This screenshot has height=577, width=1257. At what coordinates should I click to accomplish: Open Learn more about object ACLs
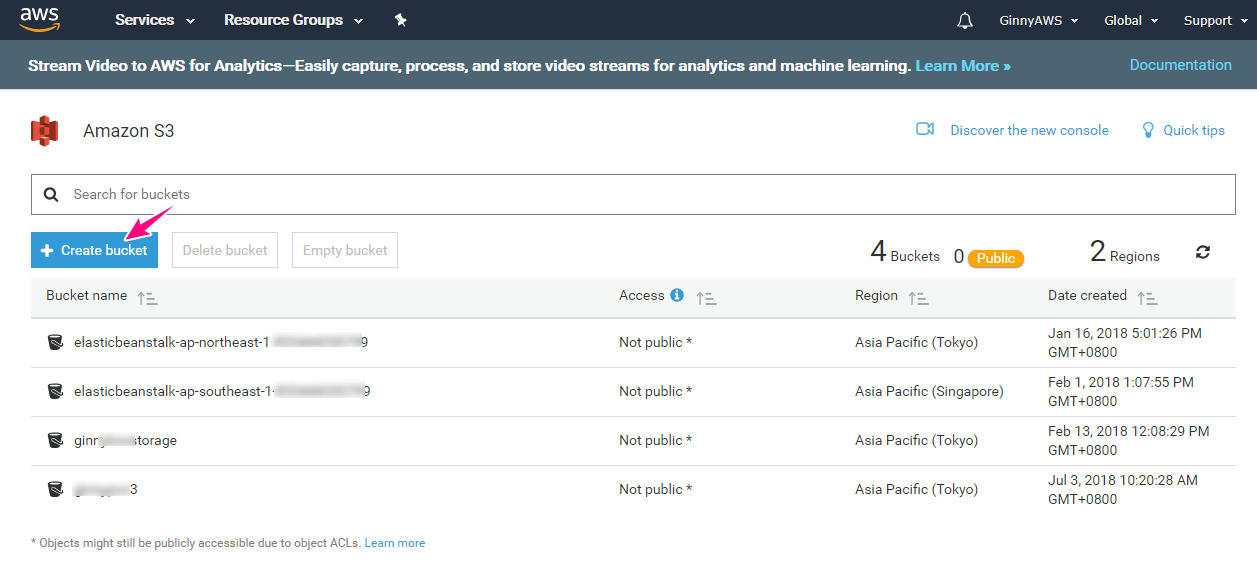tap(395, 543)
